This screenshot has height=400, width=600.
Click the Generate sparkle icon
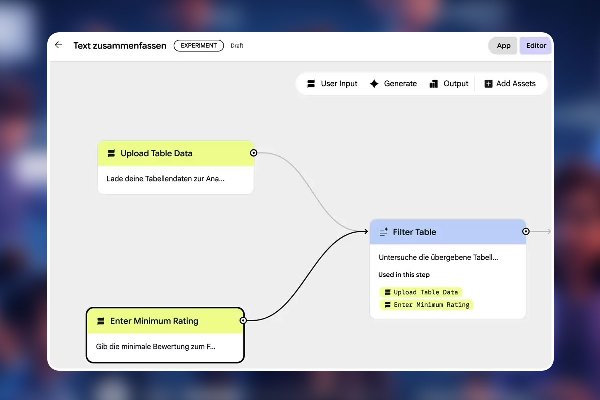tap(374, 83)
